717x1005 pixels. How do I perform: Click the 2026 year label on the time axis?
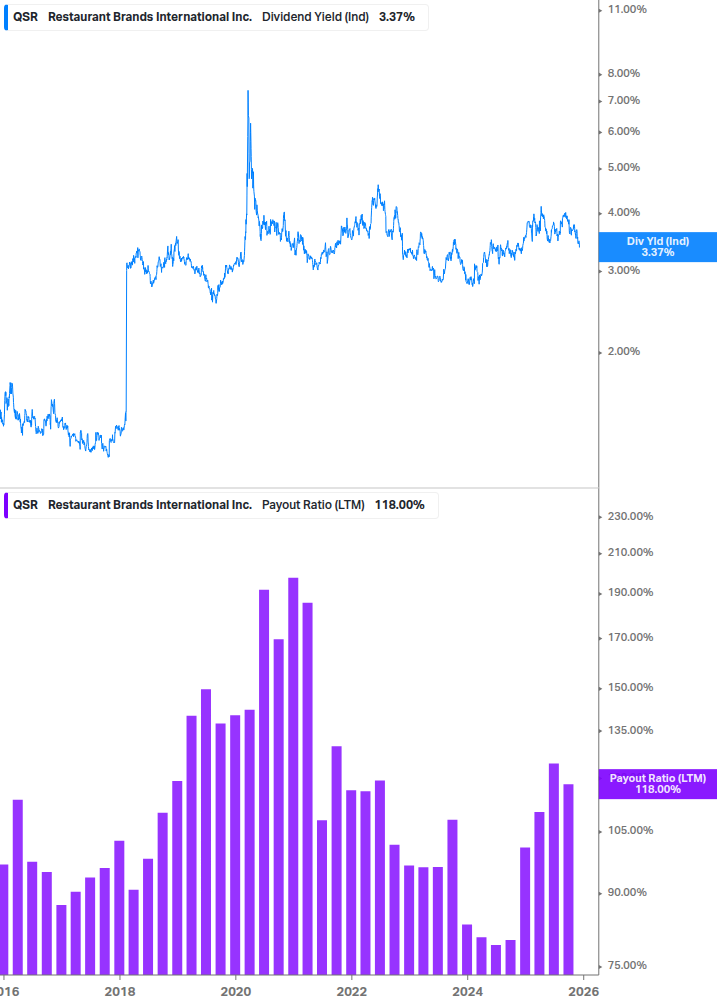[x=584, y=992]
